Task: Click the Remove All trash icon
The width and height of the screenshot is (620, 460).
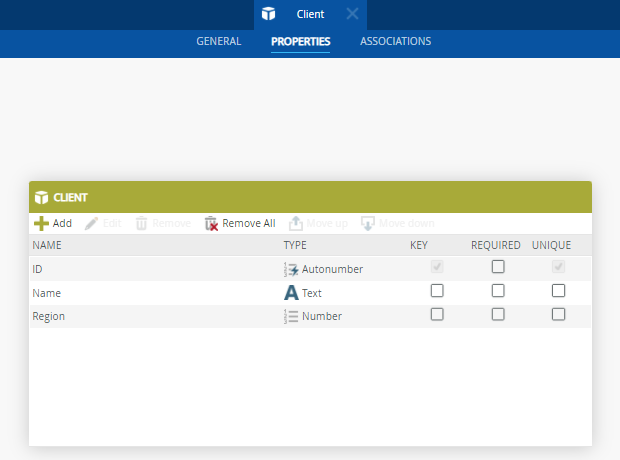Action: 211,223
